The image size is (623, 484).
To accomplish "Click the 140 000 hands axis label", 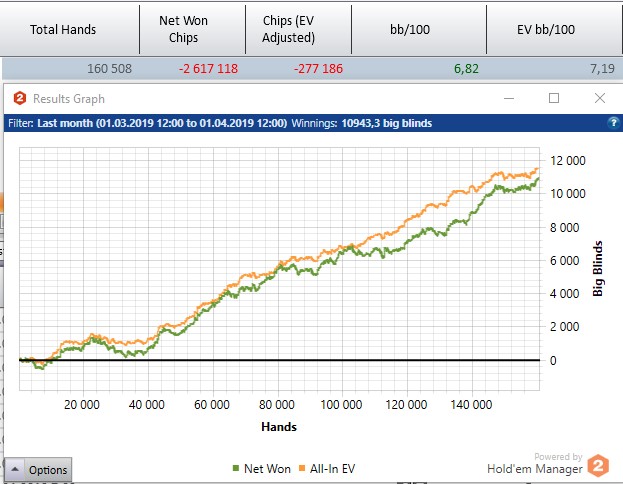I will (471, 405).
